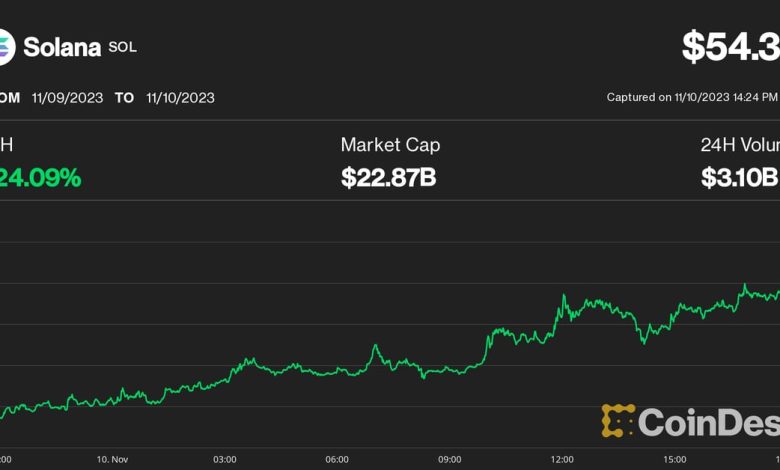Open the 11/10/2023 end date

coord(180,98)
